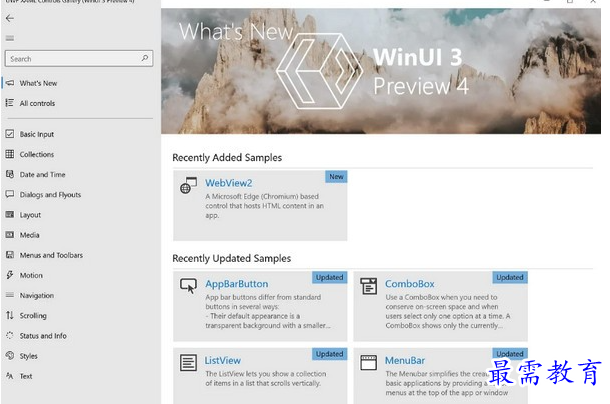Image resolution: width=610 pixels, height=404 pixels.
Task: Click the ListView description text
Action: (x=266, y=378)
